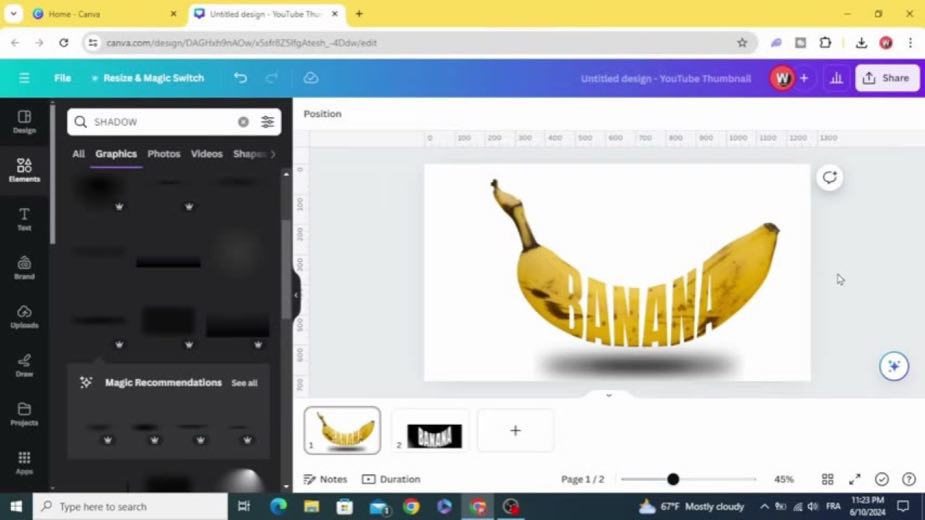Open the Notes panel
Viewport: 925px width, 520px height.
325,479
